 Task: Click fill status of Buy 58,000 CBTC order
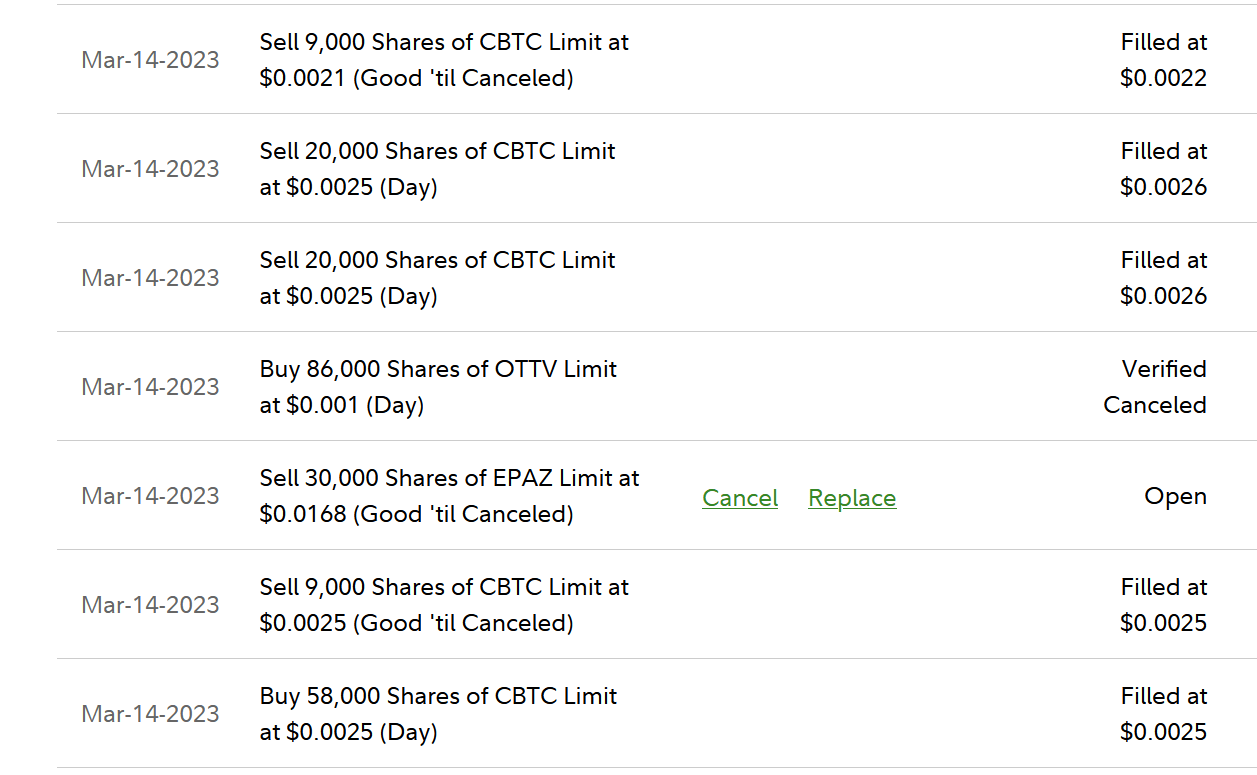1163,714
